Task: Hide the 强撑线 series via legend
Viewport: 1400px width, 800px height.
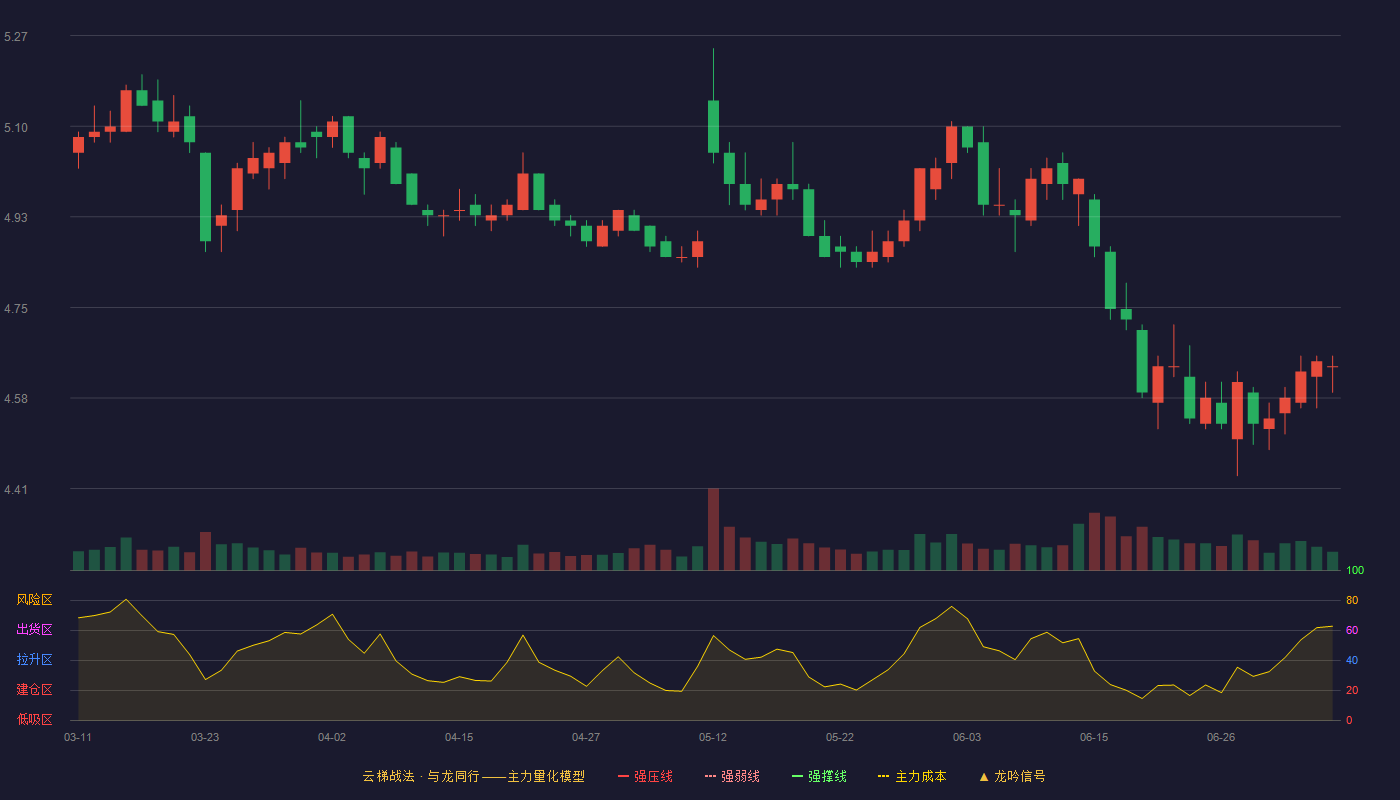Action: click(x=819, y=776)
